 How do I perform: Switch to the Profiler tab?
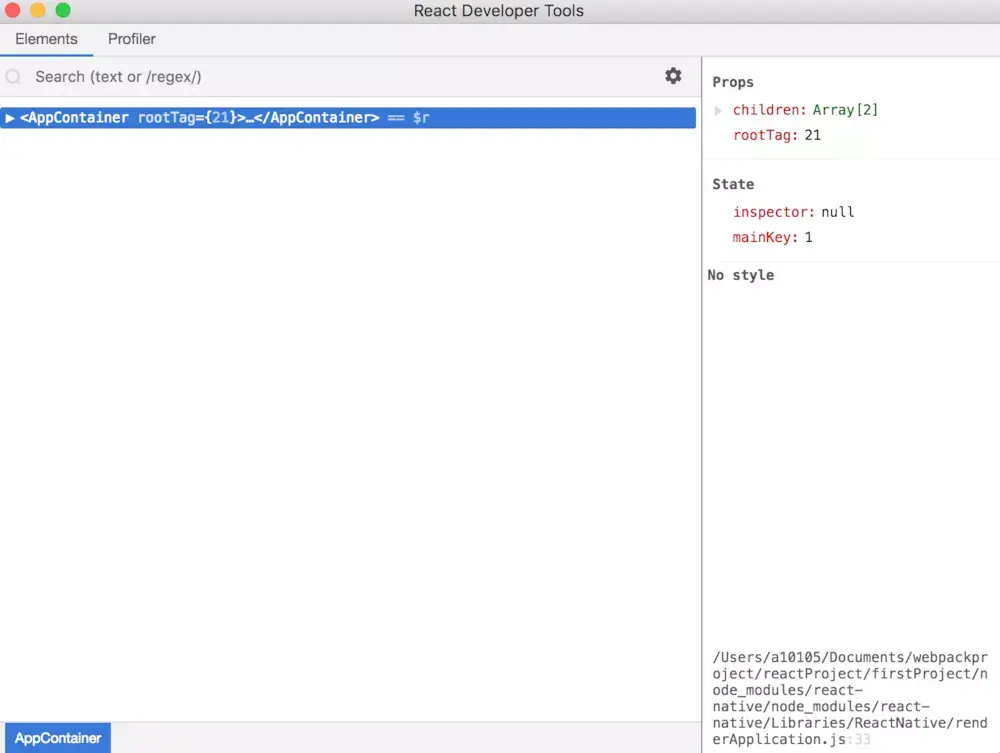(131, 39)
